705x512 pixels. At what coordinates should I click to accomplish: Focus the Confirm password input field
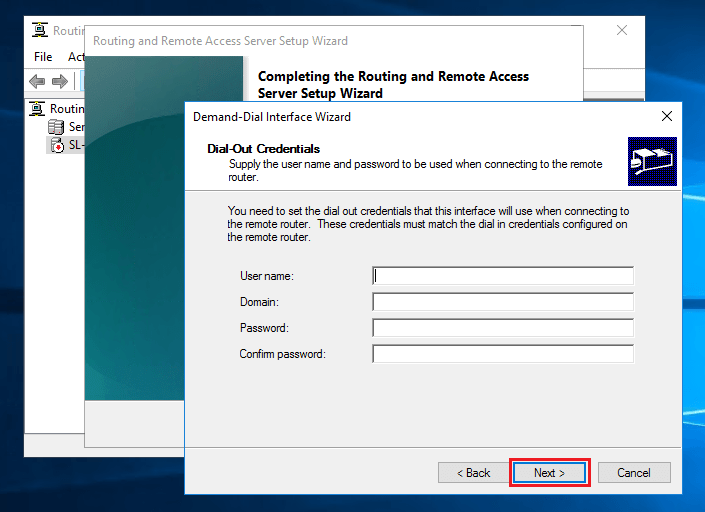pyautogui.click(x=503, y=354)
